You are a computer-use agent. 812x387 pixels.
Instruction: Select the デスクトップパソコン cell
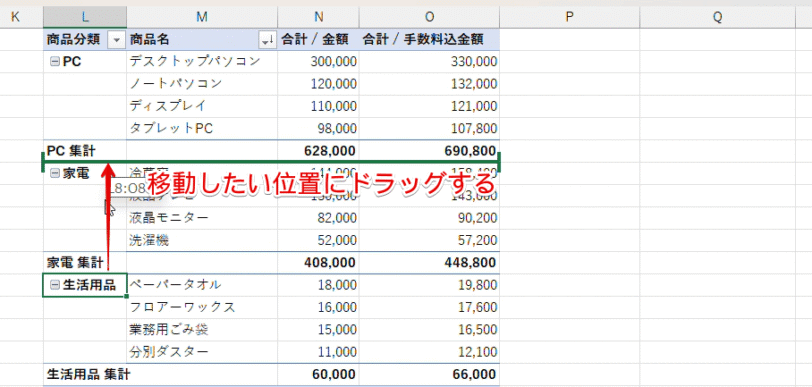(x=202, y=62)
